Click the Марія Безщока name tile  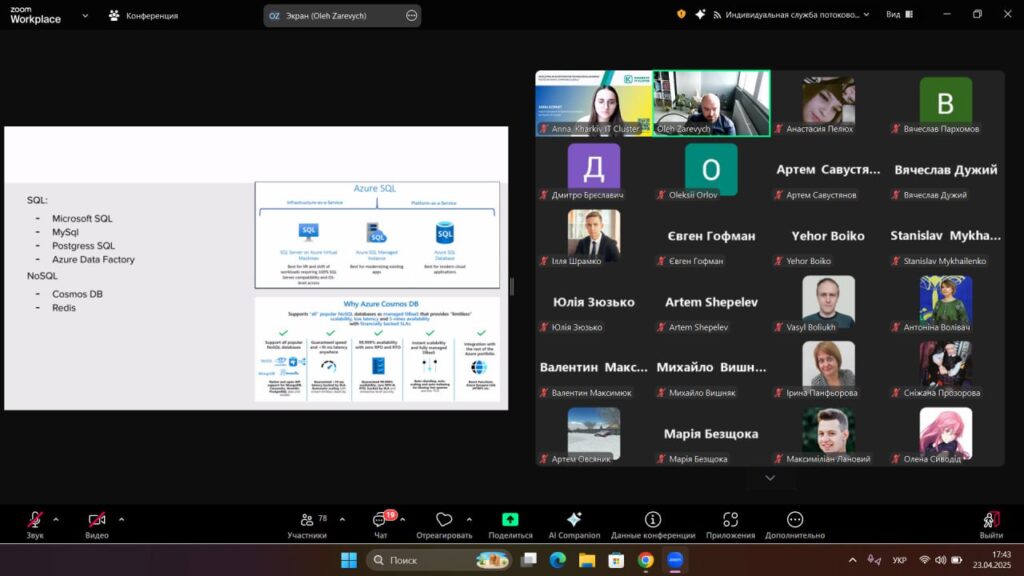[x=711, y=433]
